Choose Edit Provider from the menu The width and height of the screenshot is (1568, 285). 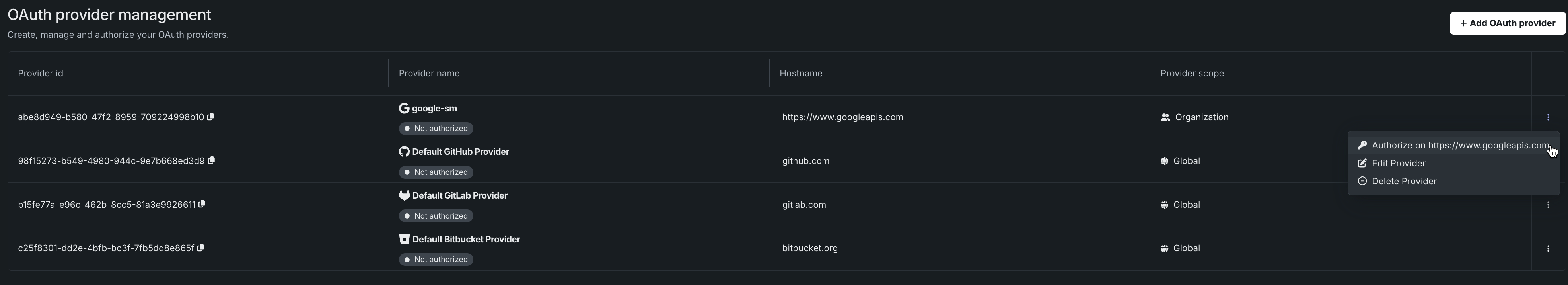(x=1398, y=163)
